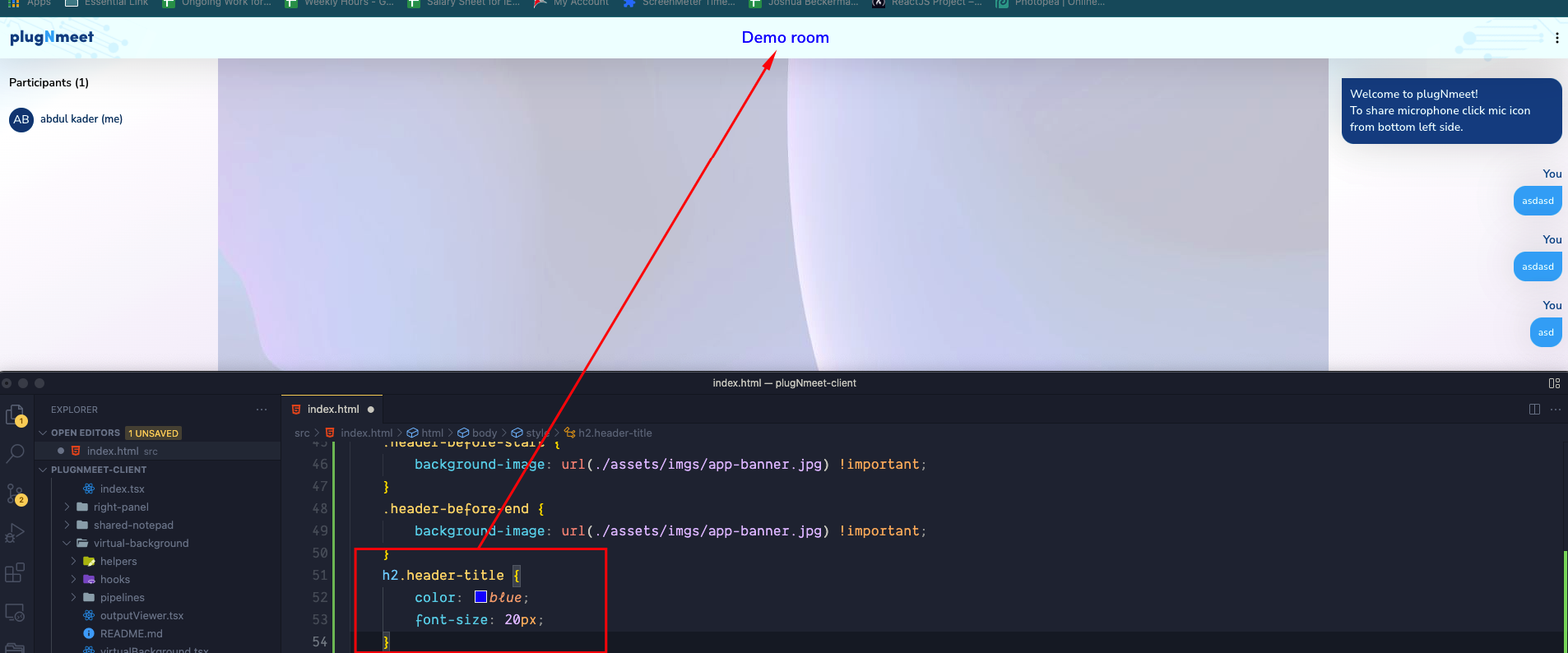Click line number 48 in the gutter
1568x653 pixels.
pyautogui.click(x=320, y=508)
